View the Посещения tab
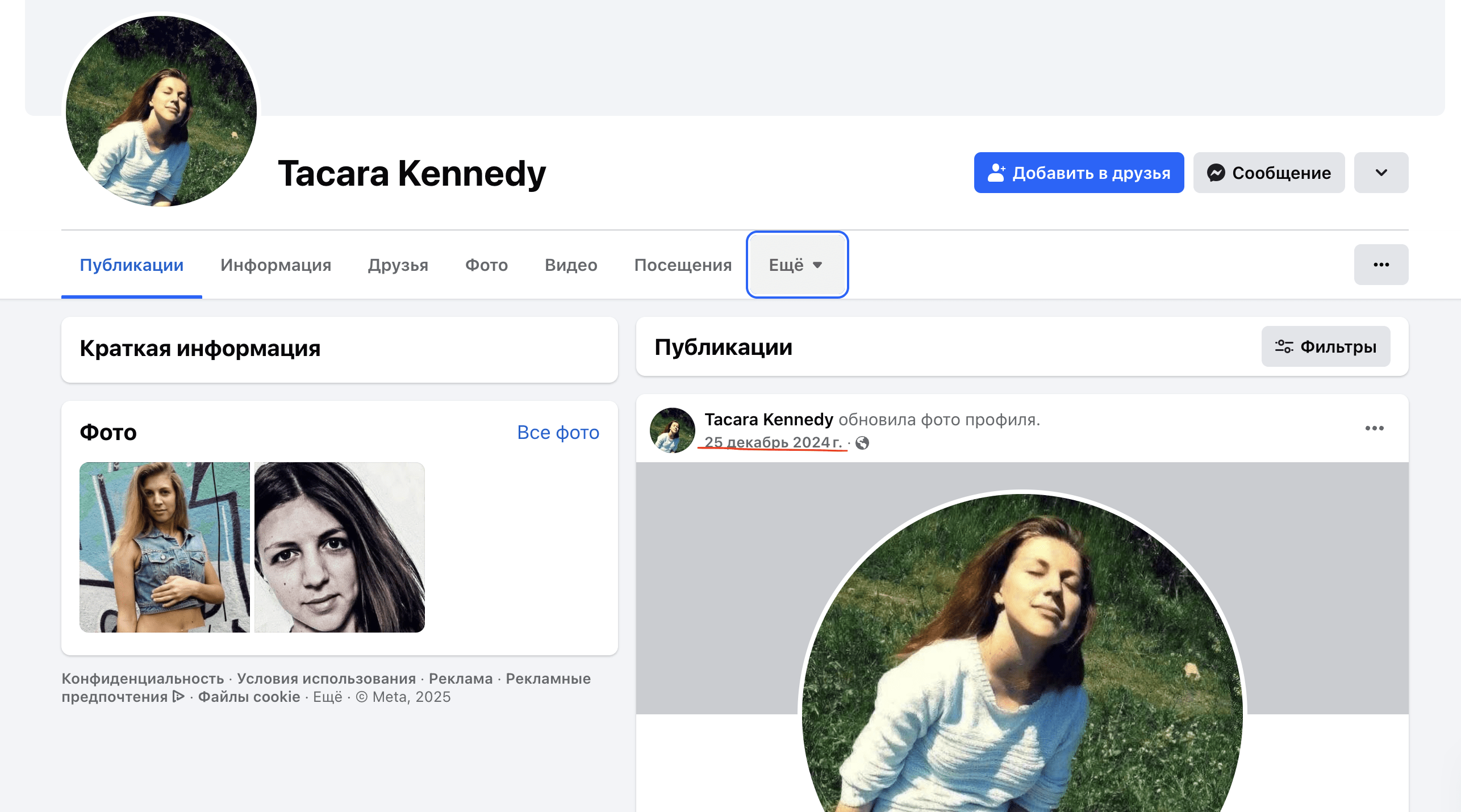Screen dimensions: 1461x812 tap(683, 265)
